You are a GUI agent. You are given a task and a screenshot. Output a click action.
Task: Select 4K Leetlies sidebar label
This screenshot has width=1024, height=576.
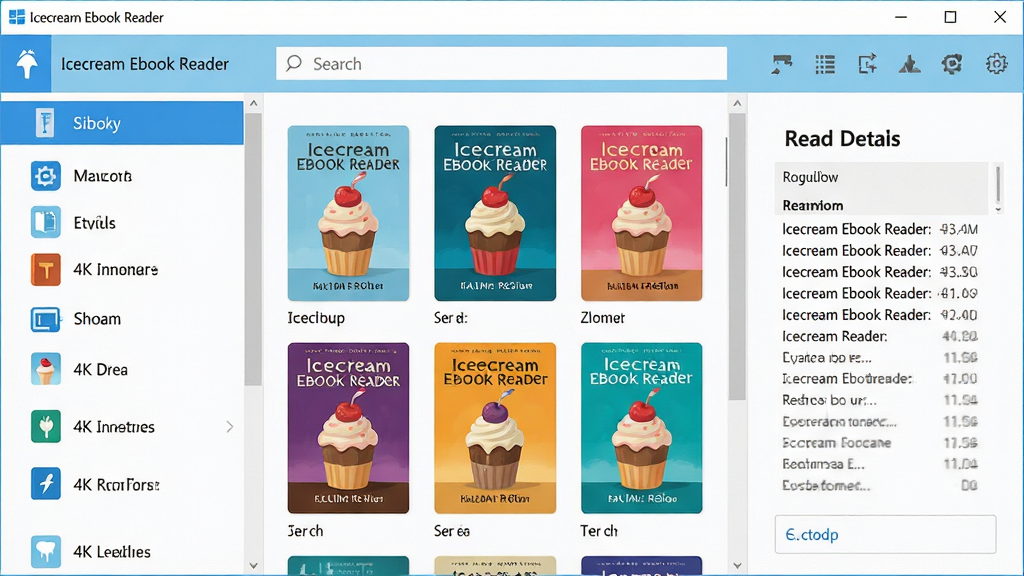[x=112, y=551]
